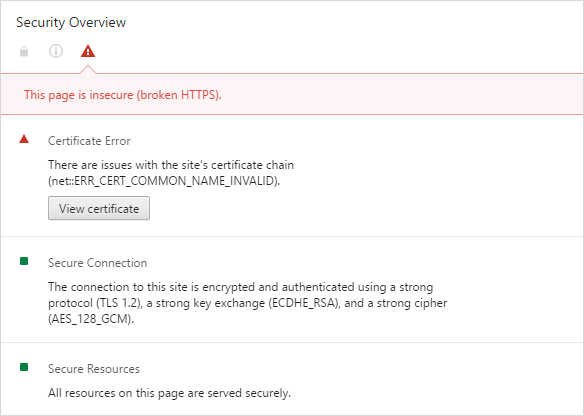Click the green square beside Secure Resources

[x=24, y=367]
